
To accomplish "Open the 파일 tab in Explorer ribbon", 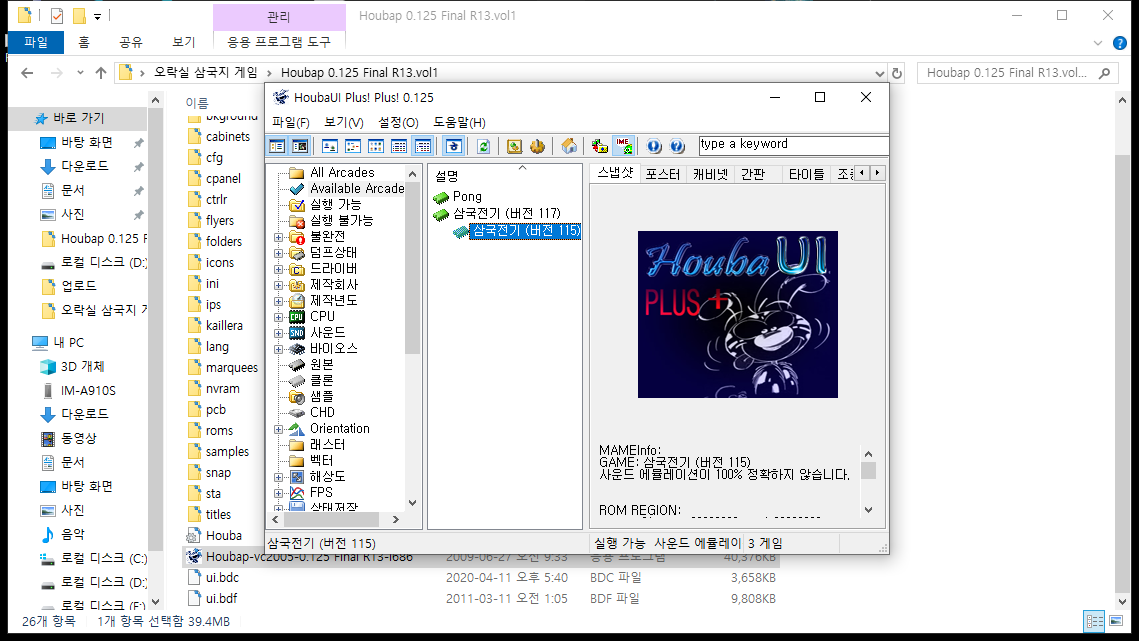I will [36, 42].
